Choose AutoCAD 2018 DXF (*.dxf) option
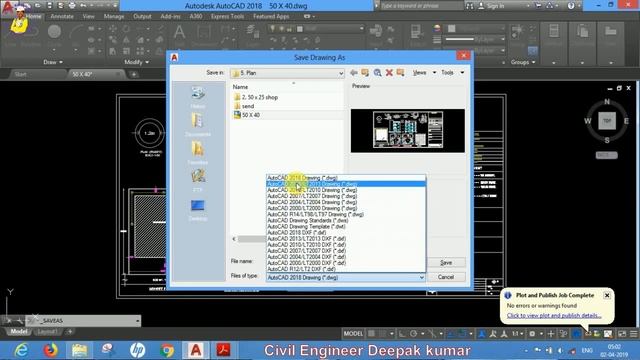 [x=346, y=233]
